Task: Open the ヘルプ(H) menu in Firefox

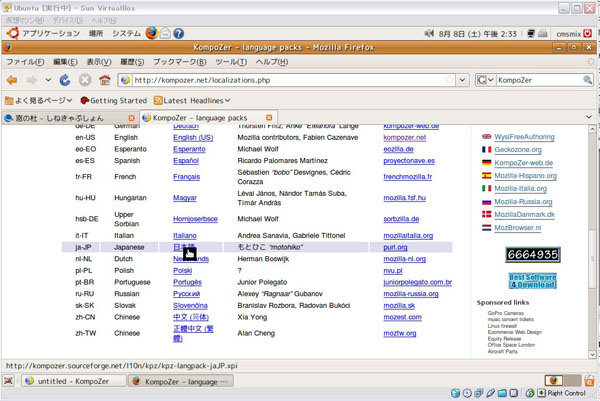Action: [x=272, y=62]
